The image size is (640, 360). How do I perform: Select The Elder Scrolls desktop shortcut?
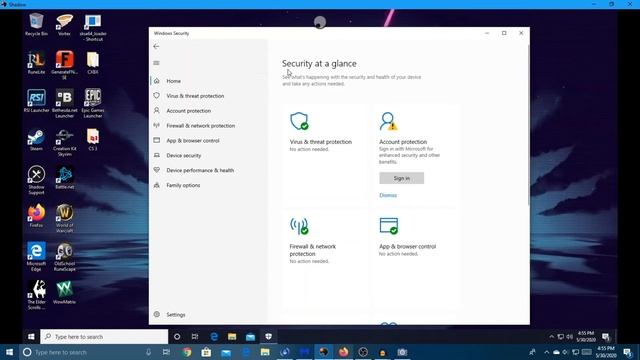[x=36, y=295]
